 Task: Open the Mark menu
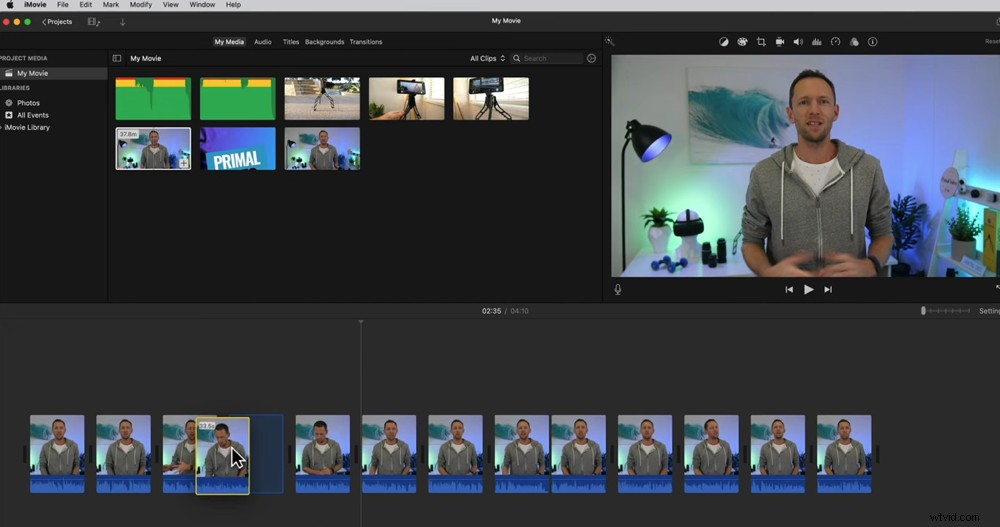[x=111, y=4]
